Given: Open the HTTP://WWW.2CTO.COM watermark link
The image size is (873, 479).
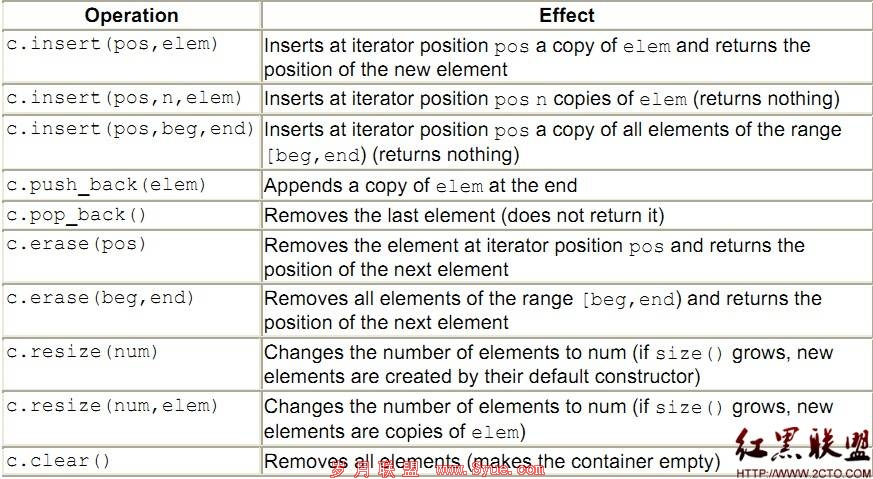Looking at the screenshot, I should (x=803, y=473).
